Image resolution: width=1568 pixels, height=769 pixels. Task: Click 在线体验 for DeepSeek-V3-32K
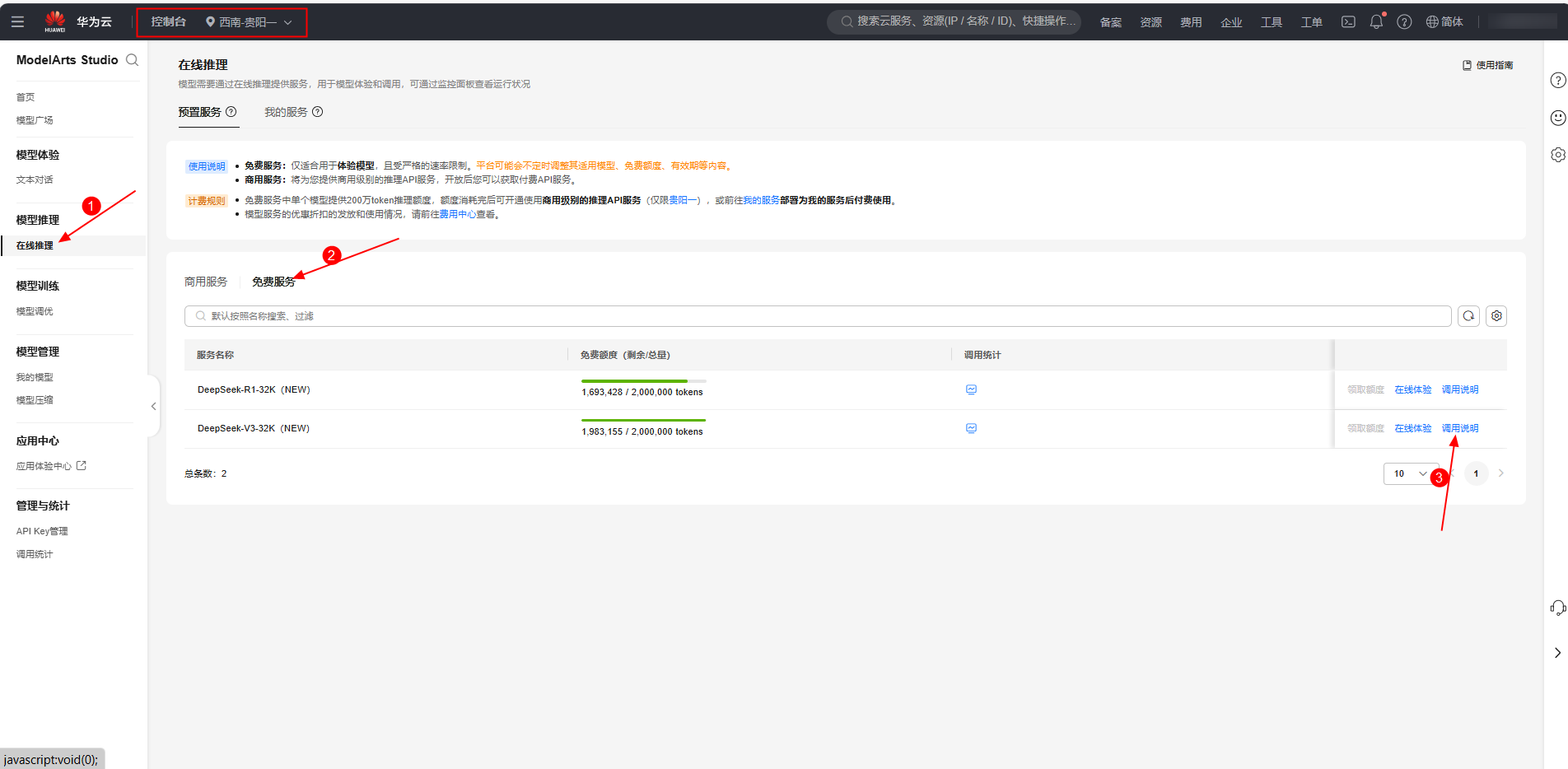[1413, 428]
